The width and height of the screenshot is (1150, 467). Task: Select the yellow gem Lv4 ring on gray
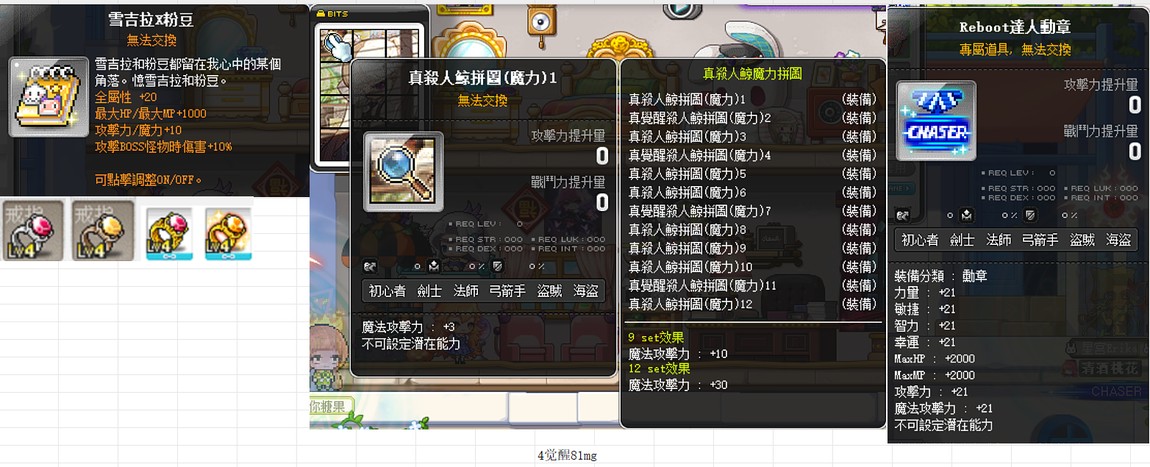tap(103, 232)
